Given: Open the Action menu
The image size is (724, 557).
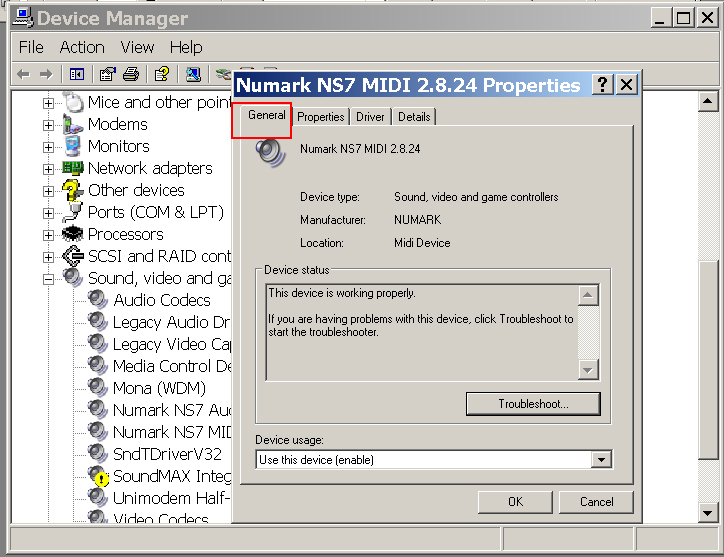Looking at the screenshot, I should (x=82, y=47).
